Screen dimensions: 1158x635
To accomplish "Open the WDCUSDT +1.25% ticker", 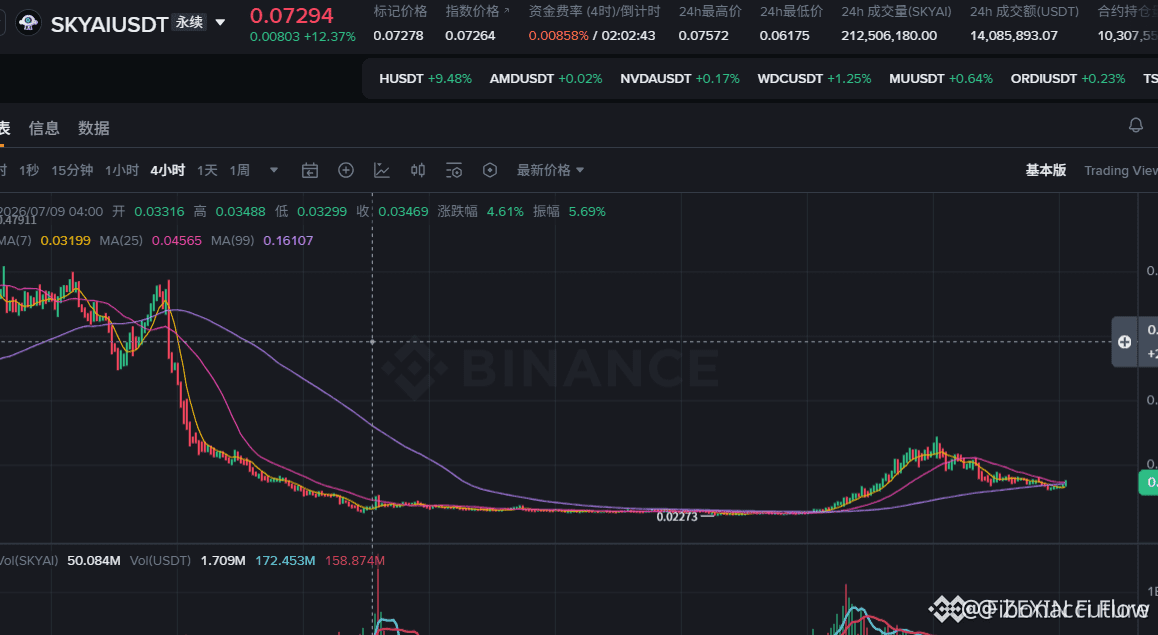I will (814, 78).
